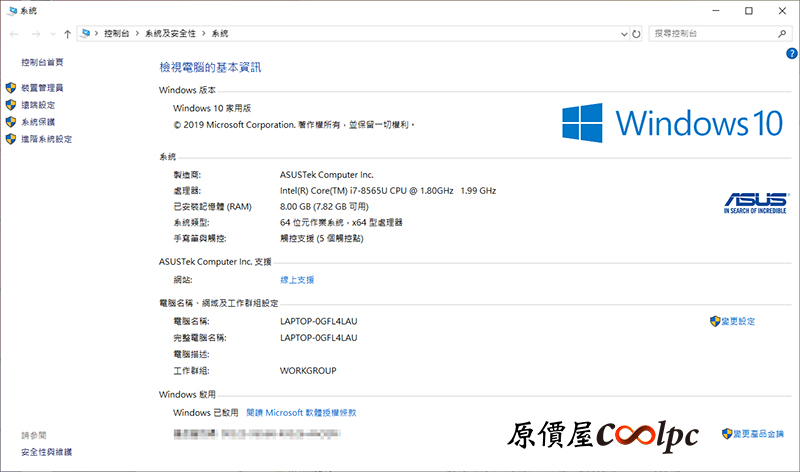The width and height of the screenshot is (800, 472).
Task: Click ASUSTek Computer Inc. manufacturer value
Action: [327, 175]
